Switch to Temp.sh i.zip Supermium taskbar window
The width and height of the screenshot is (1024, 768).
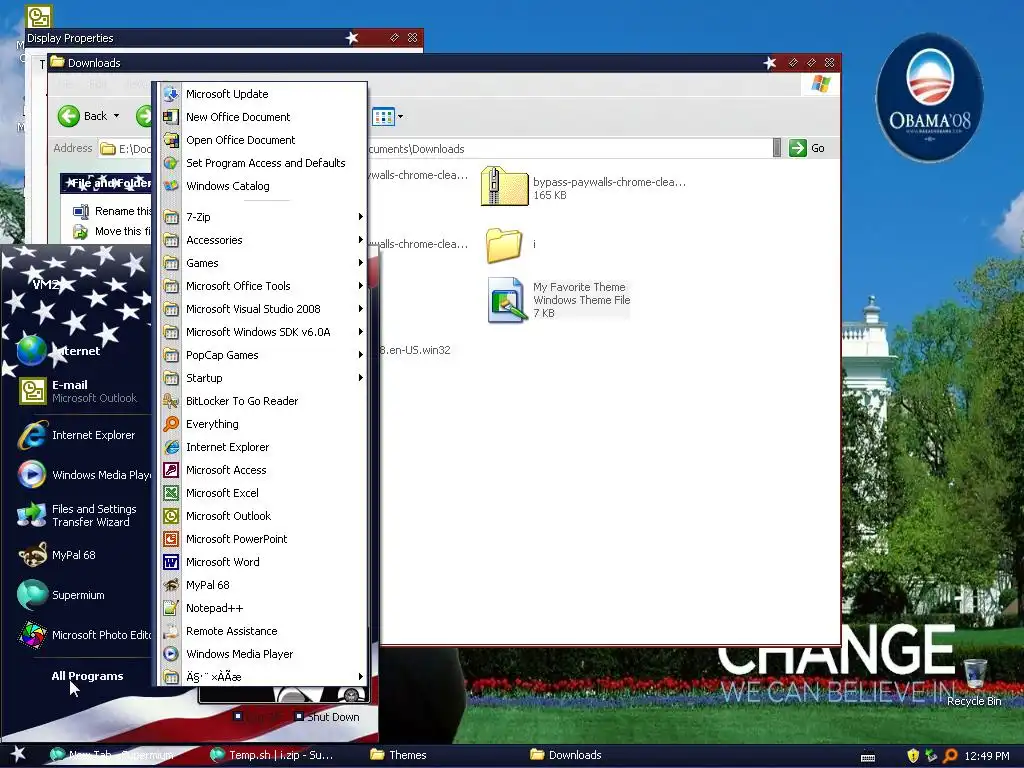(273, 755)
